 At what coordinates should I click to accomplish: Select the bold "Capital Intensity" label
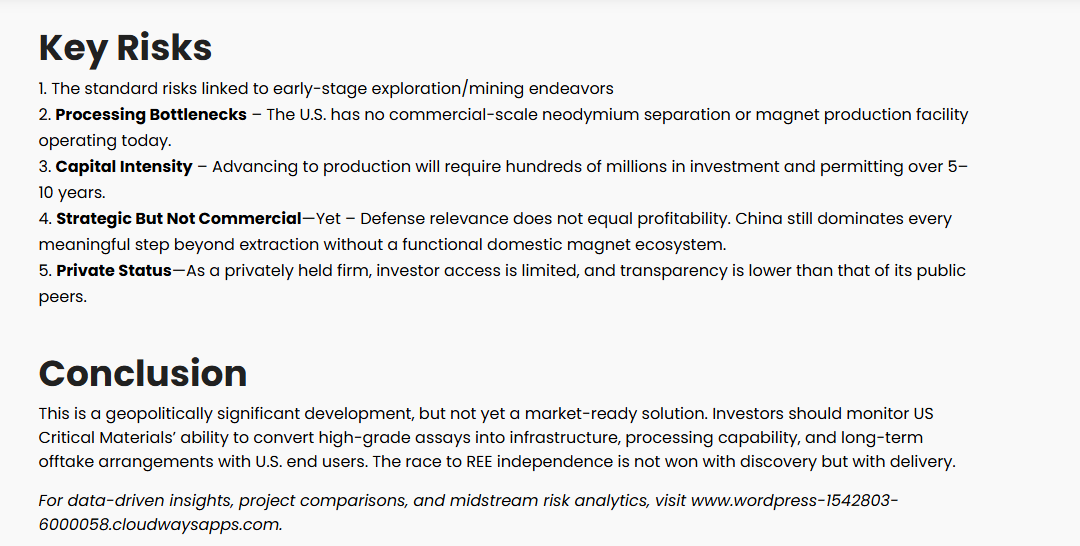124,167
